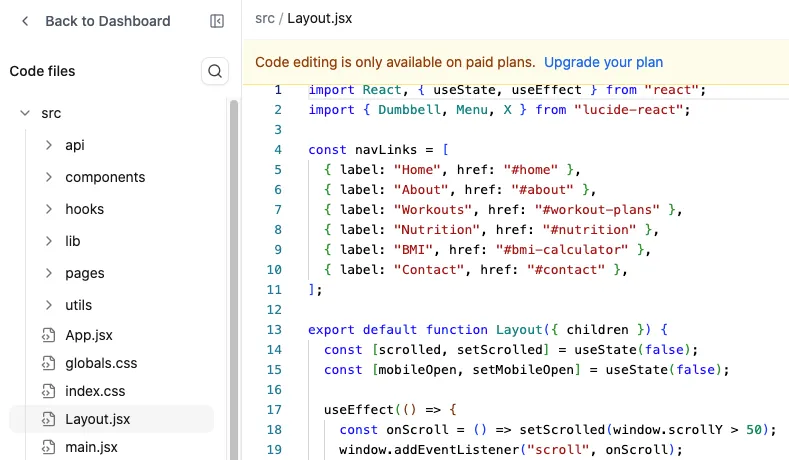Expand the api folder
This screenshot has width=789, height=460.
49,145
